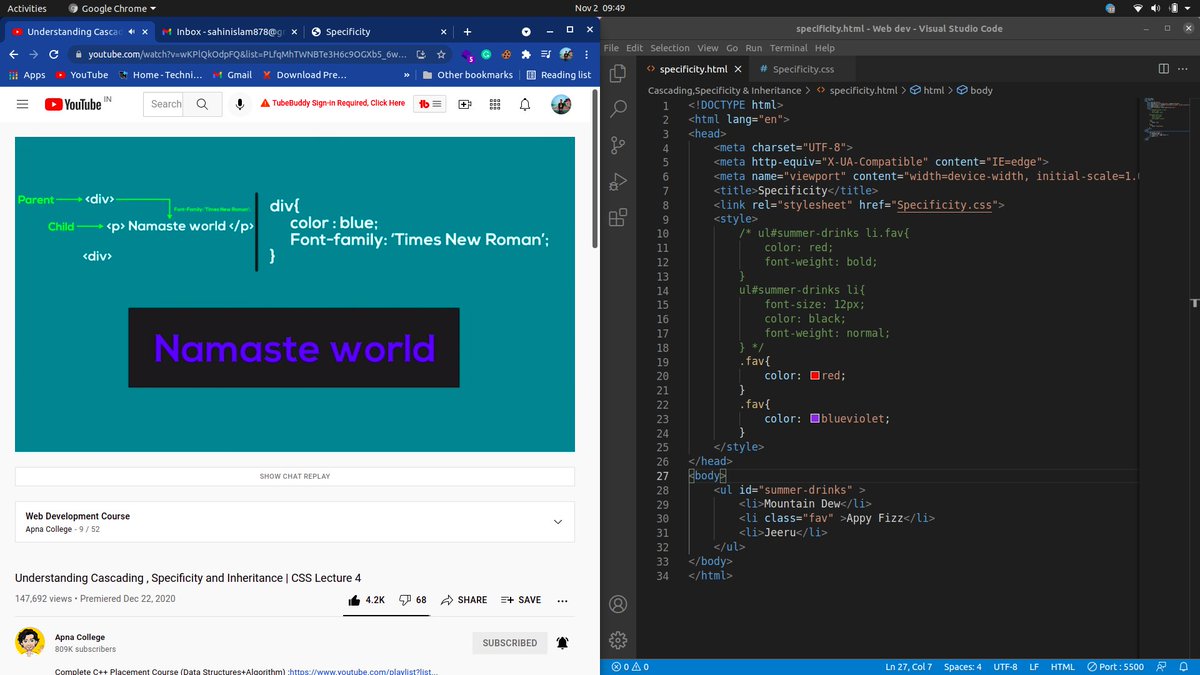
Task: Change indentation via Spaces: 4
Action: point(962,667)
